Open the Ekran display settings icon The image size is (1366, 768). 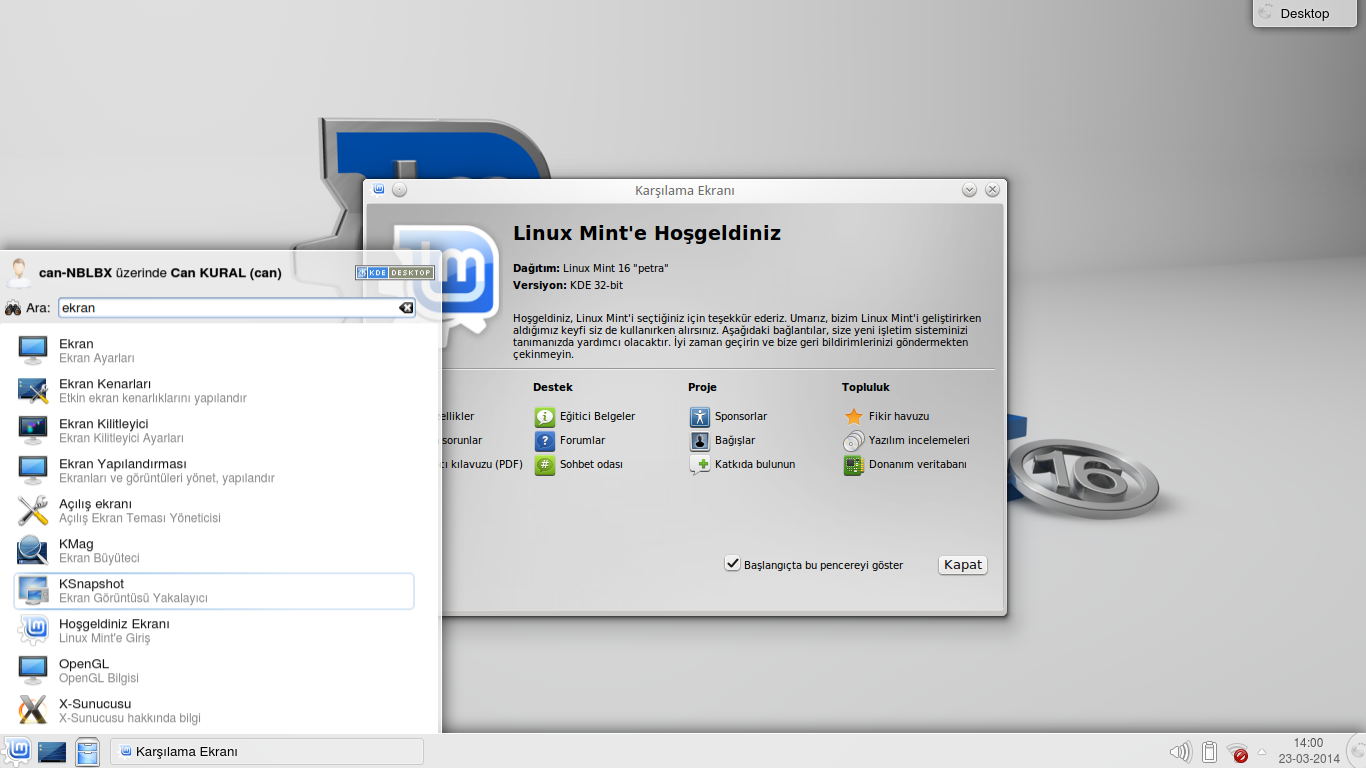33,350
